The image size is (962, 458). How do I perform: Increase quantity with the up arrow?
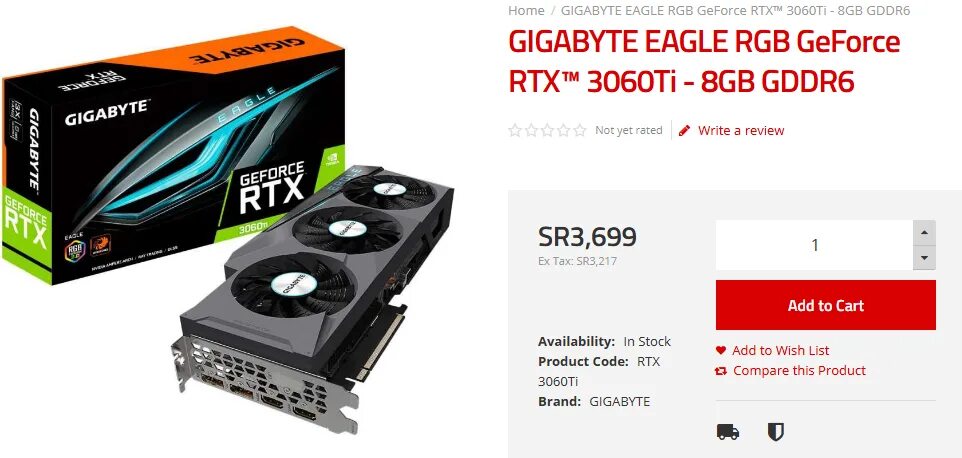(924, 233)
